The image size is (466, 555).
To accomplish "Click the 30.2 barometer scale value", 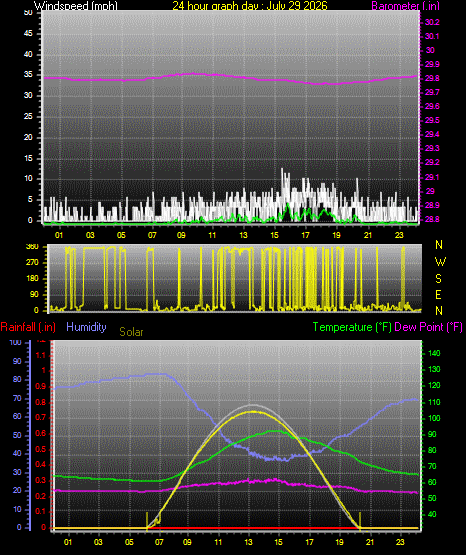I will coord(432,22).
